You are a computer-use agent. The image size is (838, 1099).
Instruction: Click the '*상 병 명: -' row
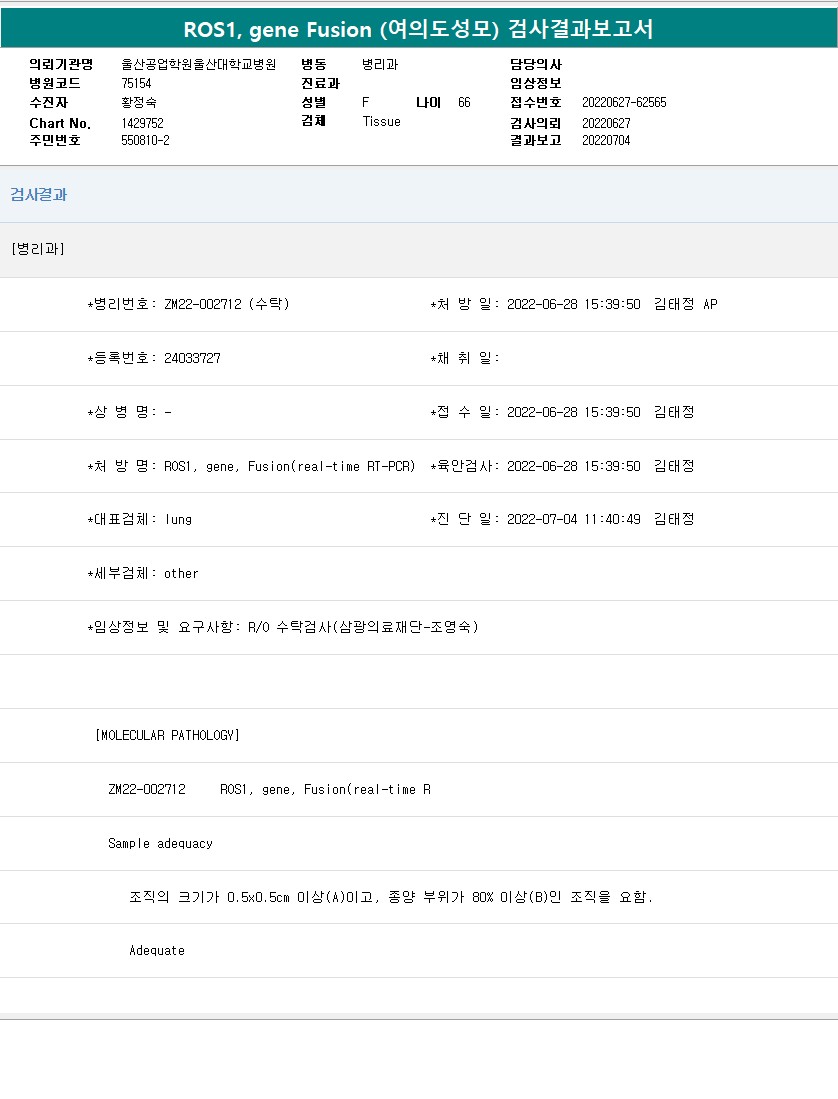[129, 412]
